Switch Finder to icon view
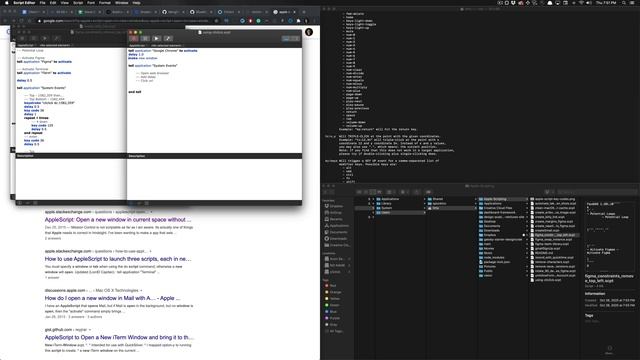This screenshot has height=360, width=640. point(359,192)
